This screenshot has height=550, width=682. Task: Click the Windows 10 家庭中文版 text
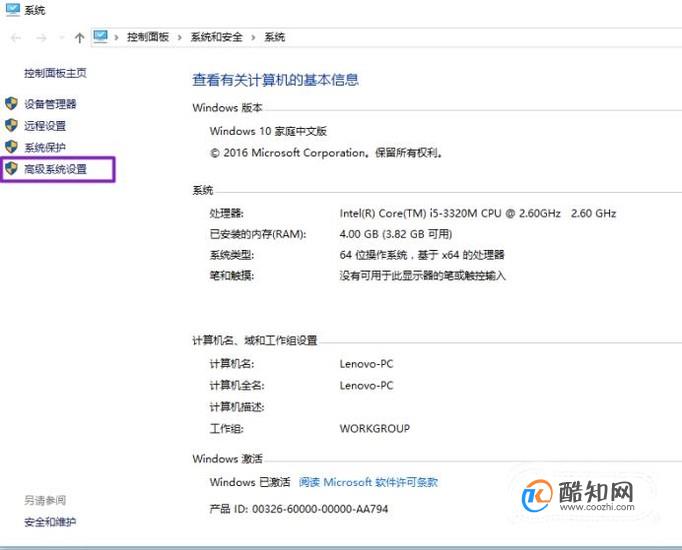click(268, 131)
